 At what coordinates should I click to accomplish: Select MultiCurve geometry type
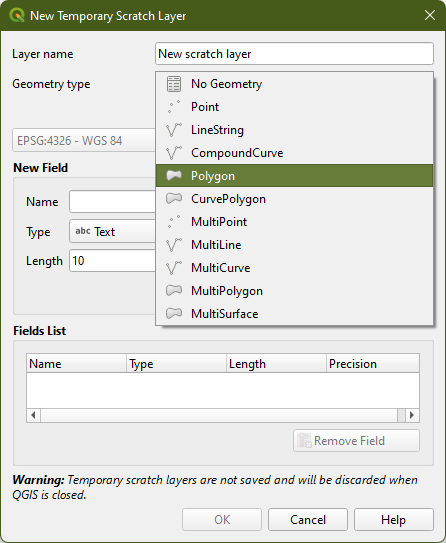pyautogui.click(x=294, y=268)
